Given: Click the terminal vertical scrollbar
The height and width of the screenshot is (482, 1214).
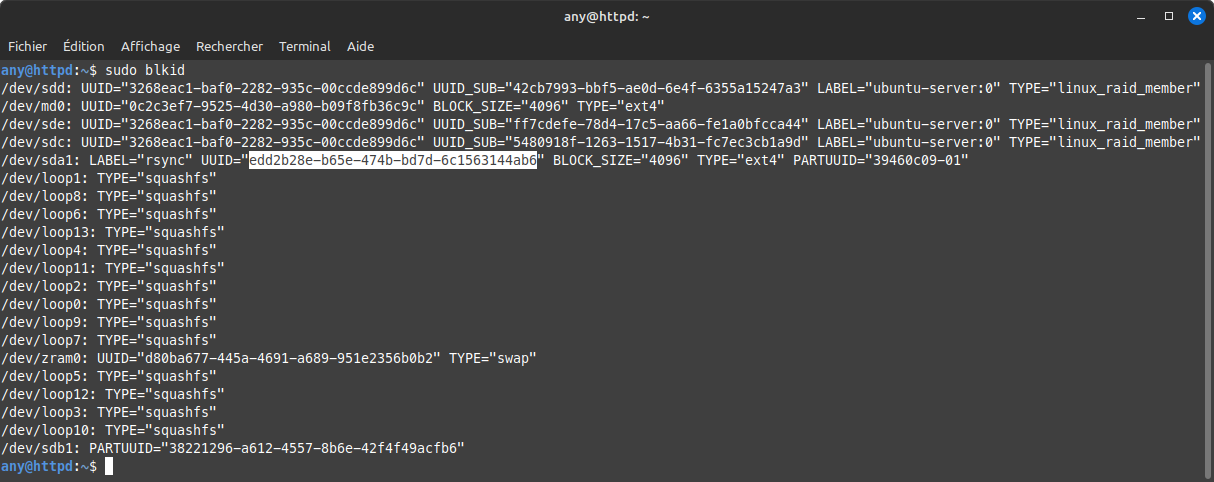Looking at the screenshot, I should (x=1208, y=271).
